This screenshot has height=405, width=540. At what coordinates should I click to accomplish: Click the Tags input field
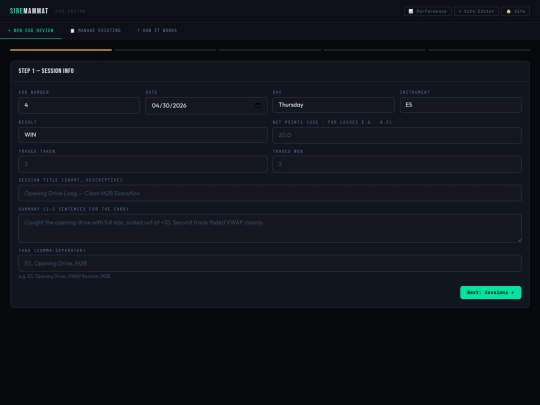pos(270,263)
